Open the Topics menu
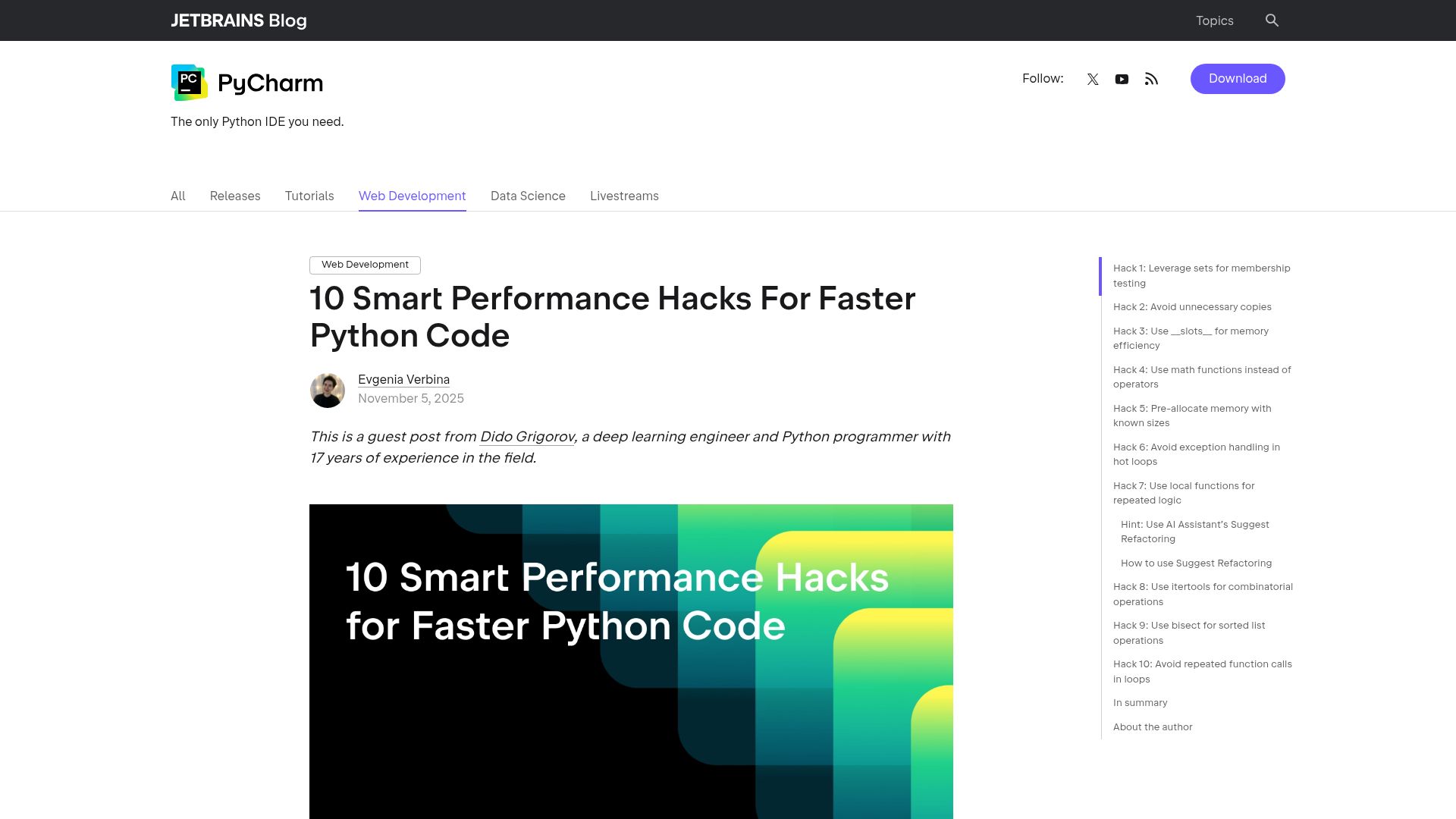1456x819 pixels. point(1214,20)
